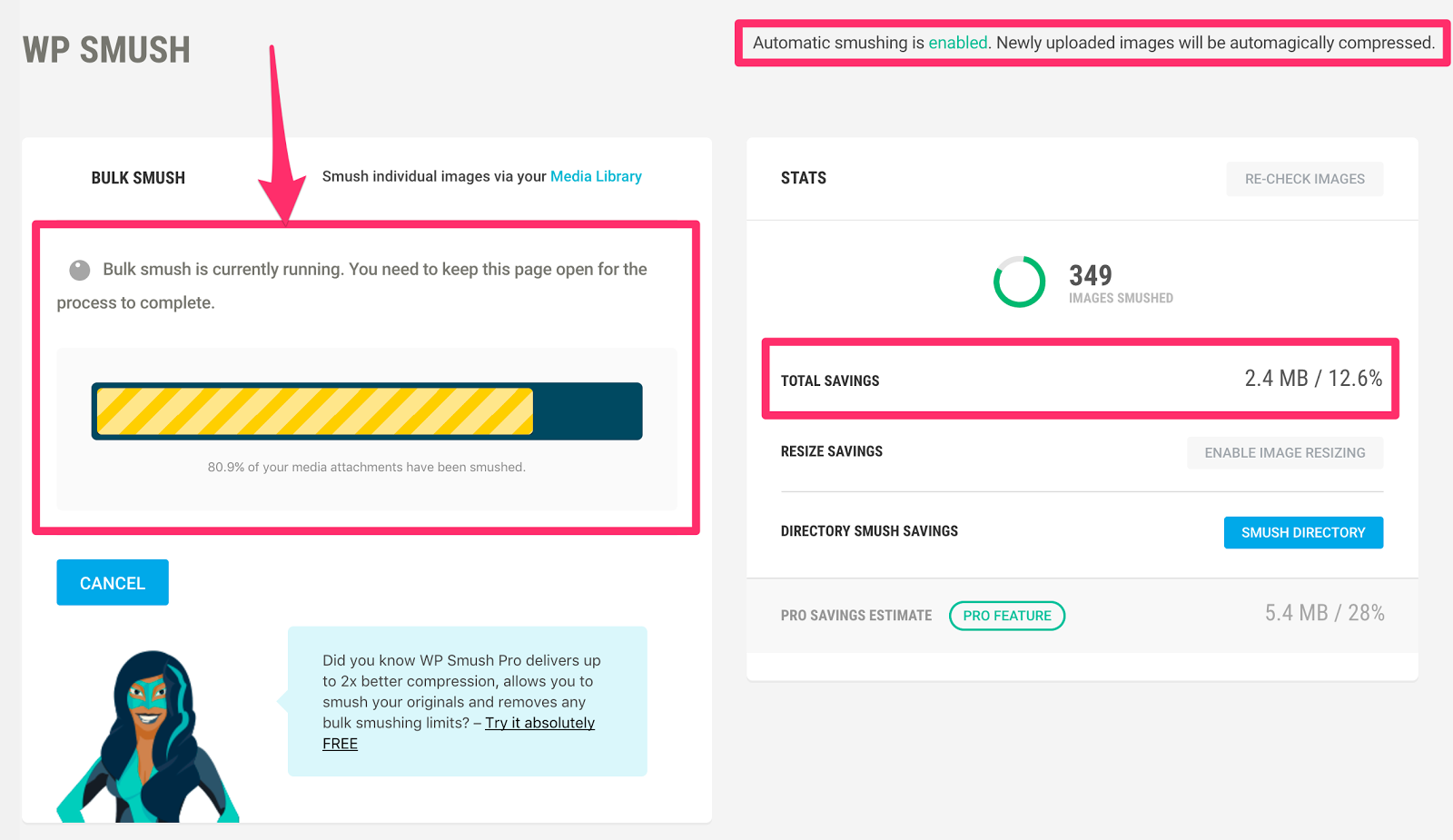Click the Re-Check Images button

[1304, 179]
